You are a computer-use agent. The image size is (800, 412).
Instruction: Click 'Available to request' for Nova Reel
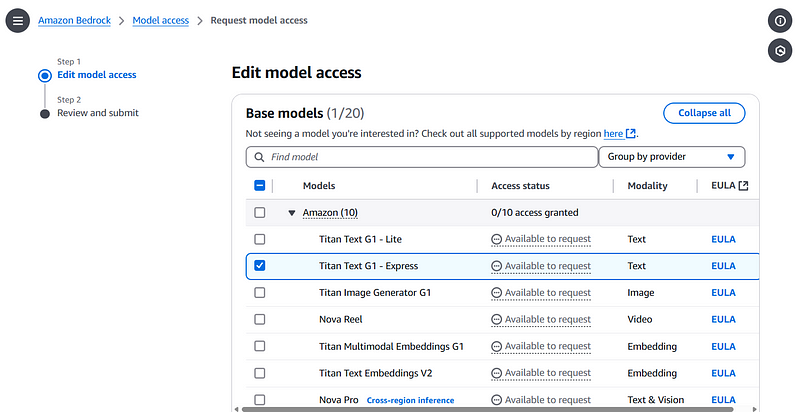548,320
